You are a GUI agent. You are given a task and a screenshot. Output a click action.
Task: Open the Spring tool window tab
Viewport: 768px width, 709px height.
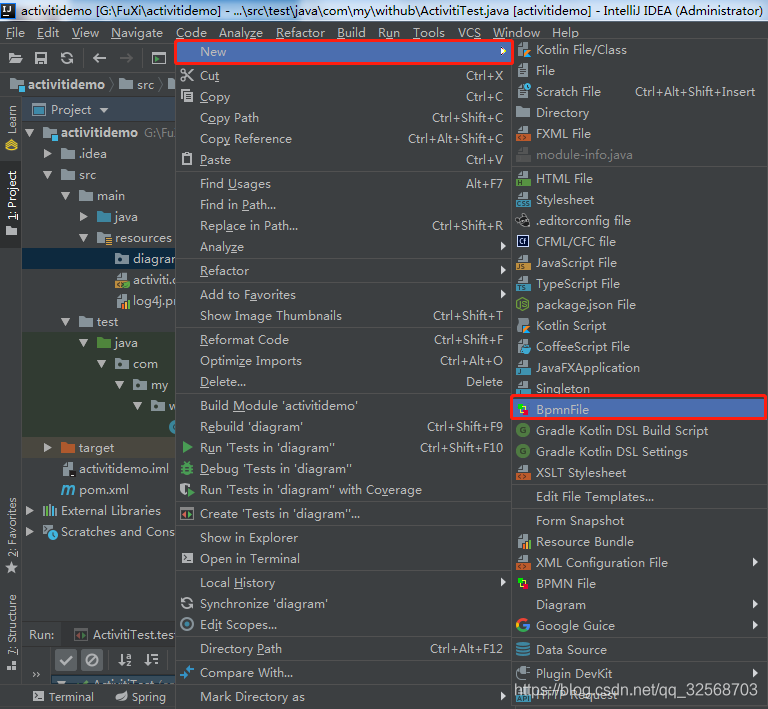point(141,697)
